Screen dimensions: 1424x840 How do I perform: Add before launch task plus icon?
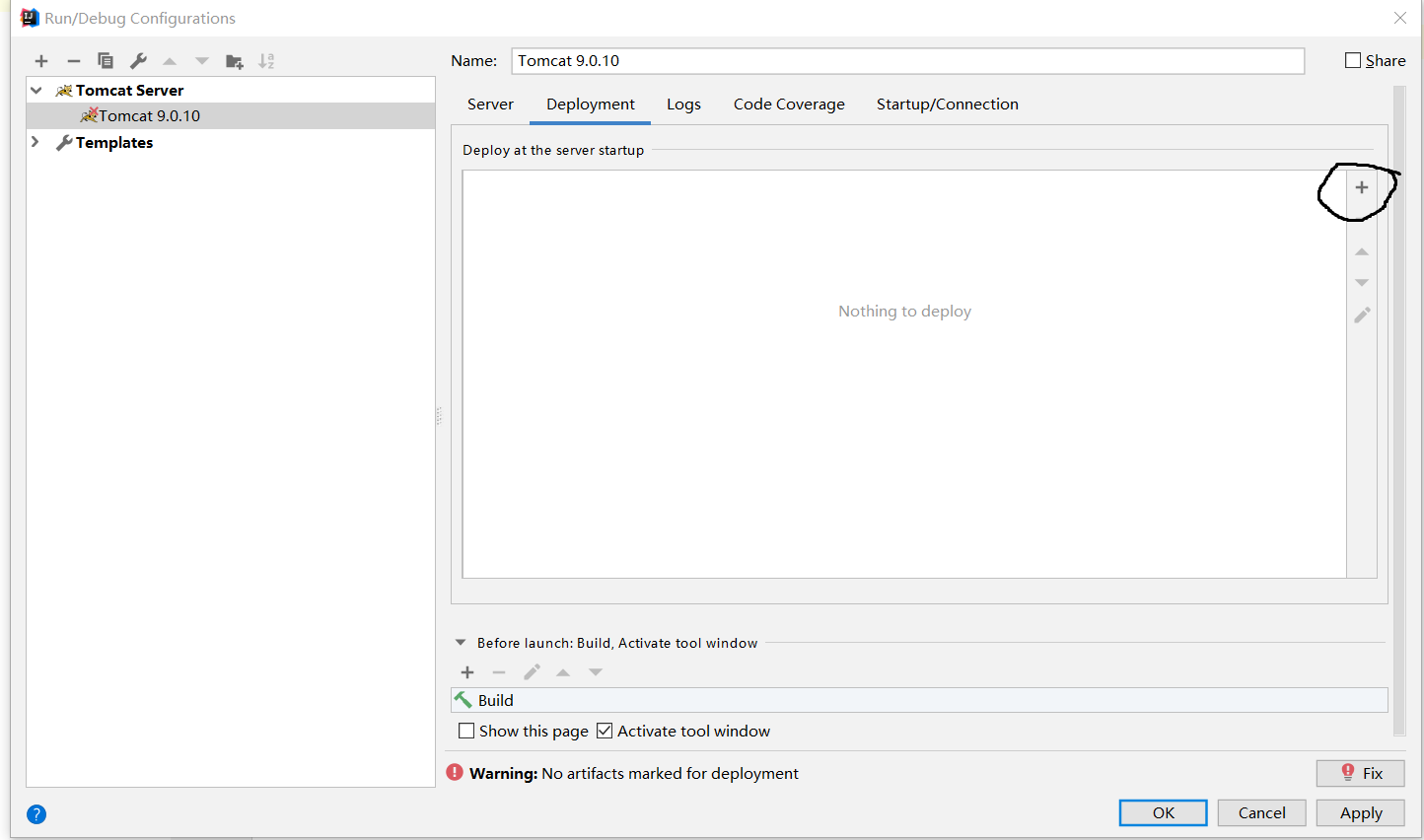[x=467, y=672]
